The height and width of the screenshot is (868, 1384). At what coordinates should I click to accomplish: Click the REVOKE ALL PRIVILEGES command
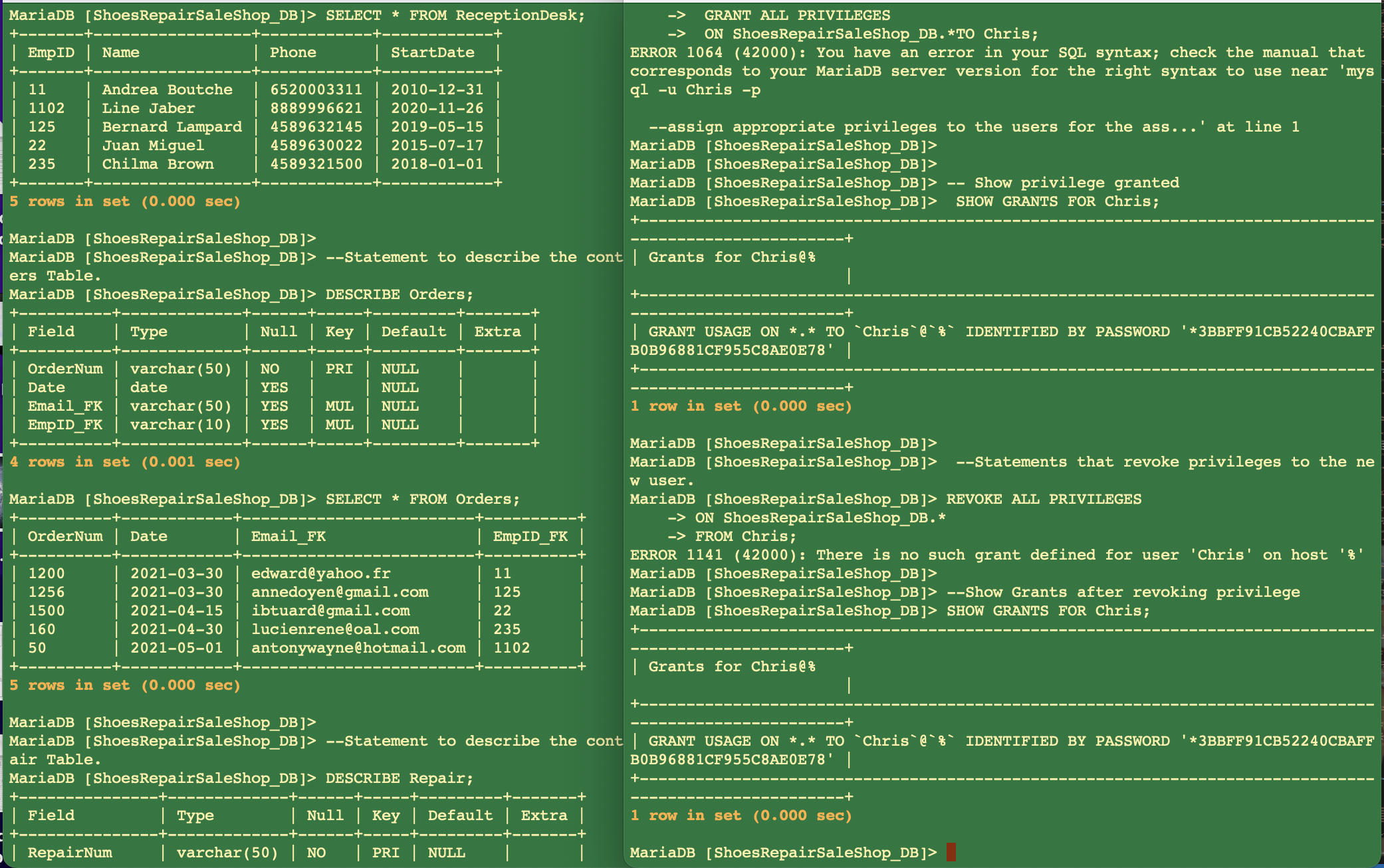(1044, 499)
